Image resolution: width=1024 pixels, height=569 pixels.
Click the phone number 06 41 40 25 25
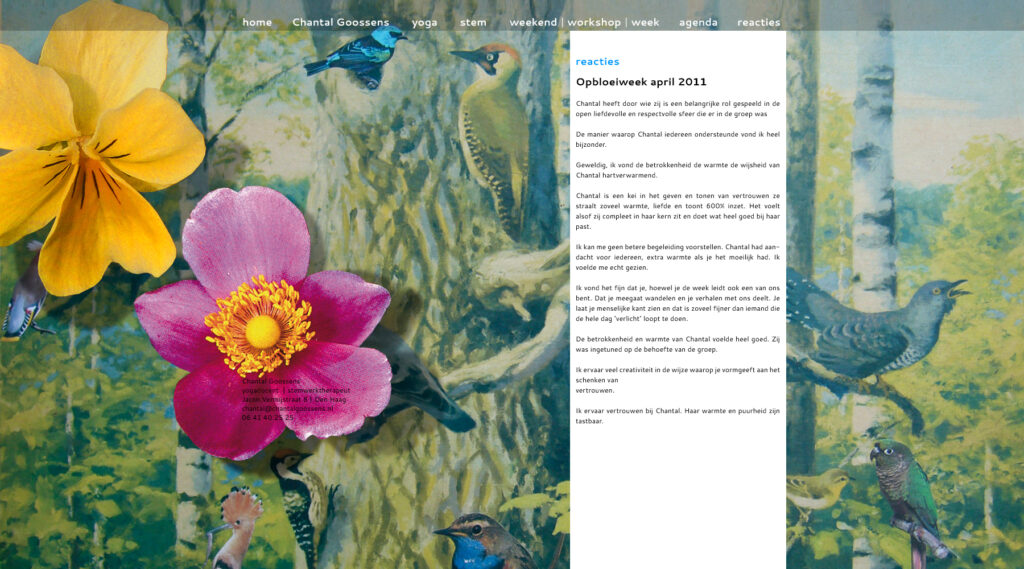[268, 417]
